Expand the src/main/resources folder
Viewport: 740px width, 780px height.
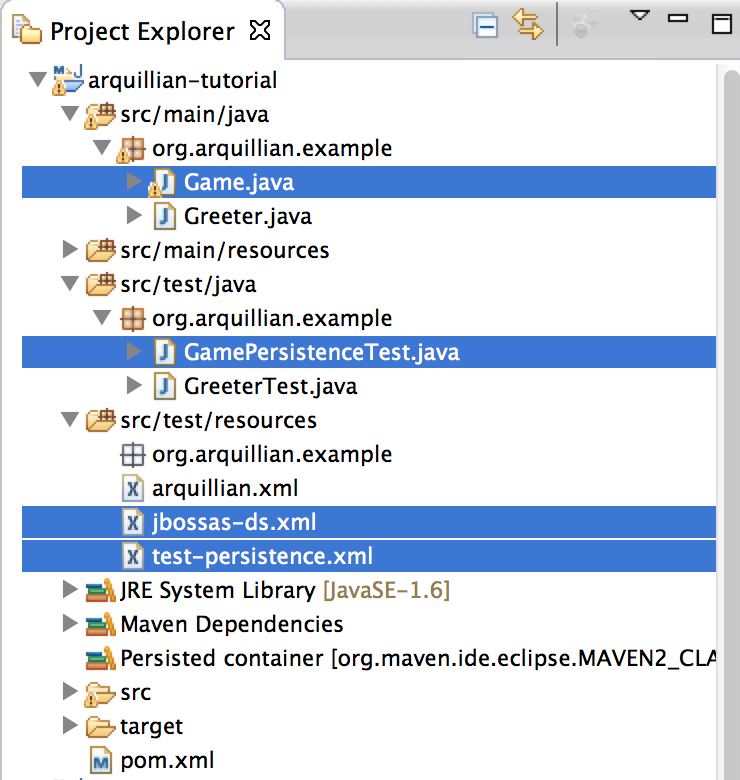(70, 249)
